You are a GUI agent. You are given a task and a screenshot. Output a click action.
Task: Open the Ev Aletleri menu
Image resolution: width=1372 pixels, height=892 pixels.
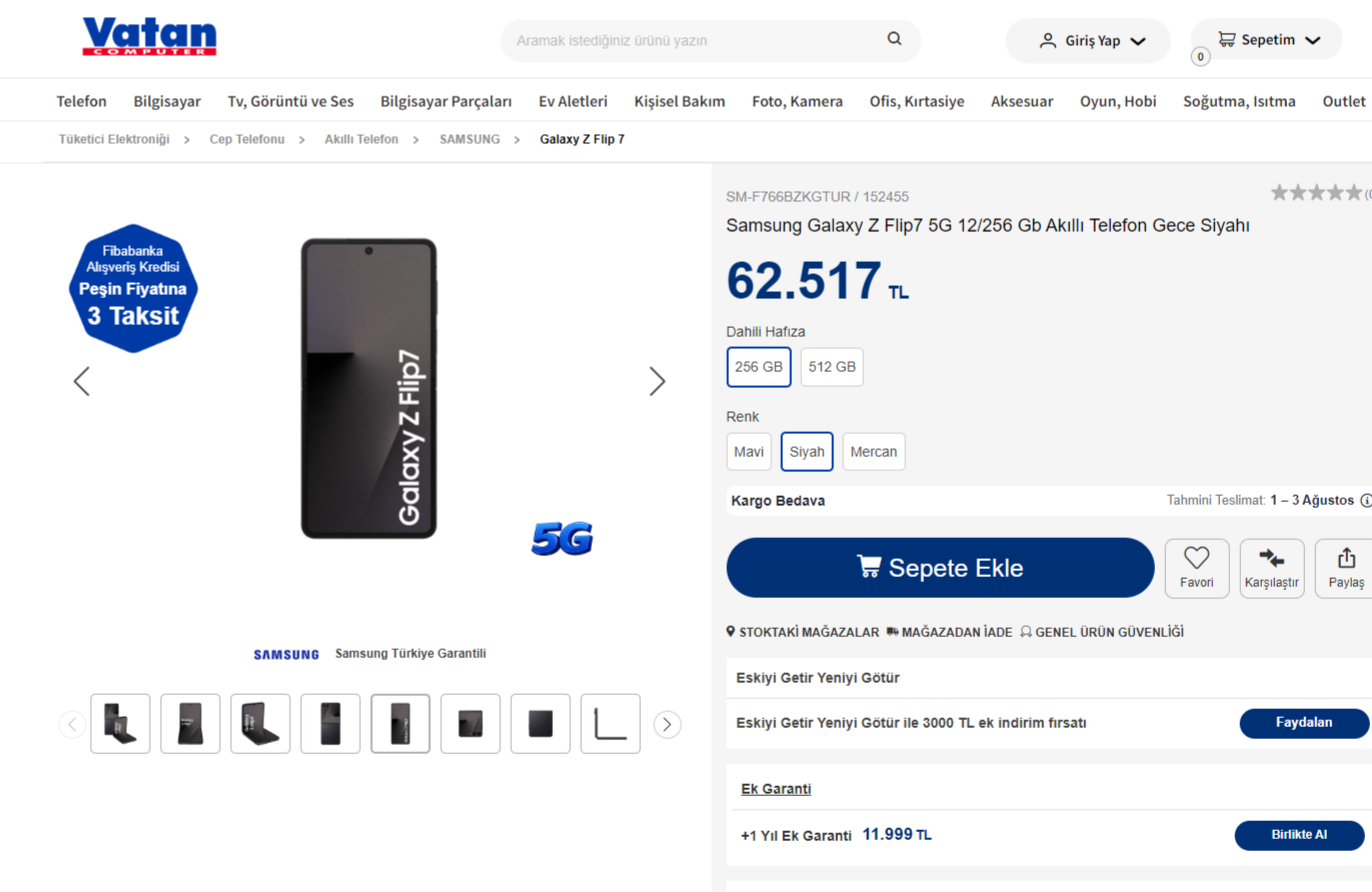coord(573,101)
